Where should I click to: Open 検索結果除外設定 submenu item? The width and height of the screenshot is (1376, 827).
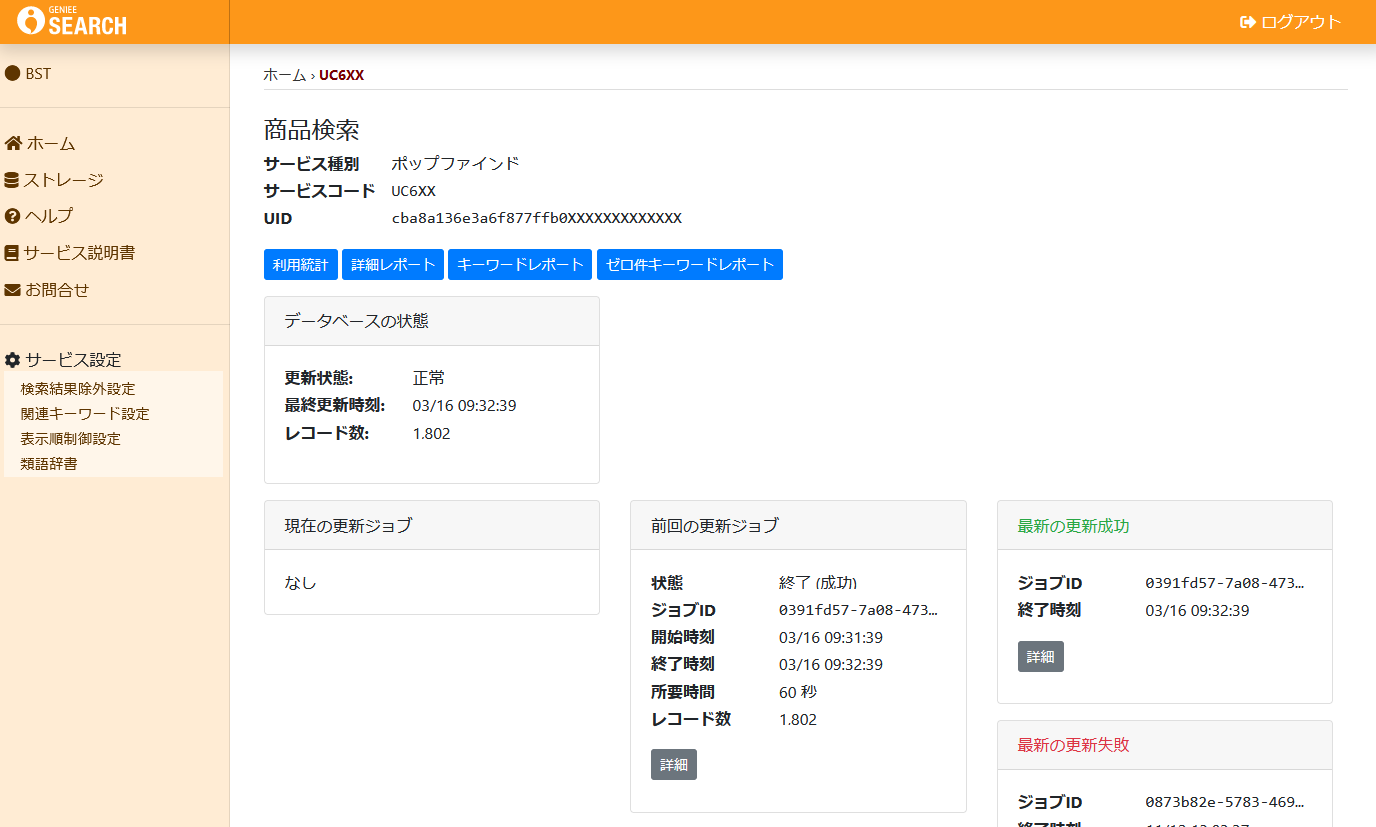(78, 389)
